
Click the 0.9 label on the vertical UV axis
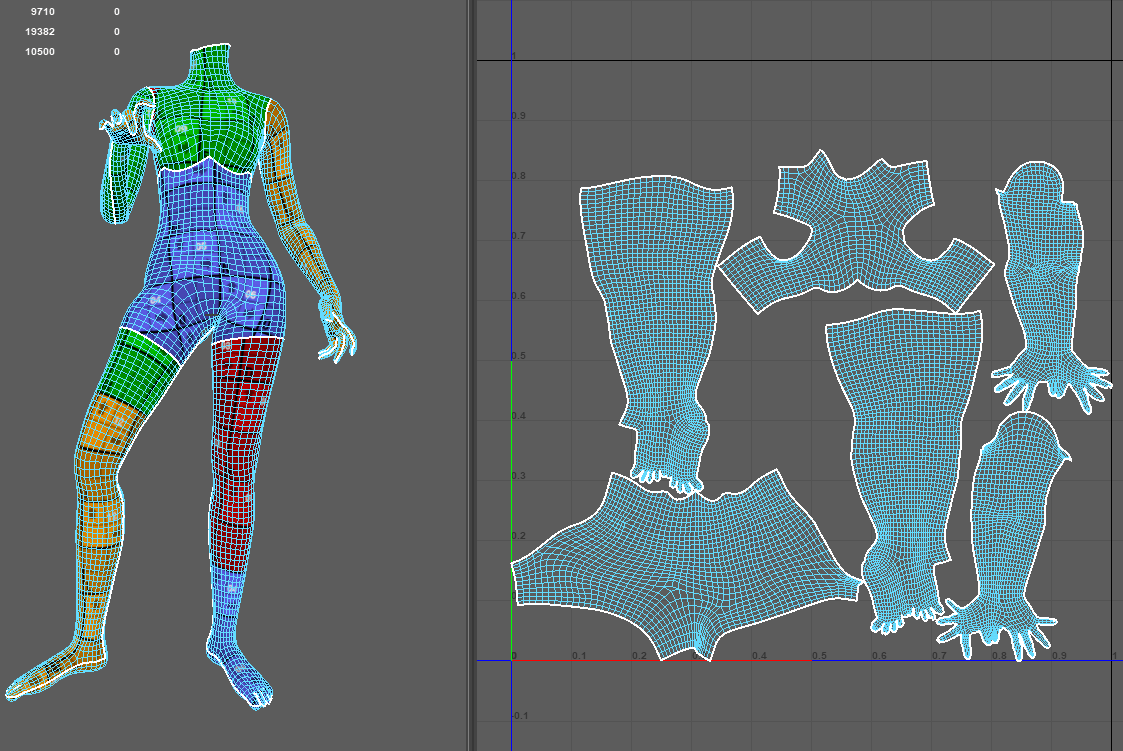point(518,116)
